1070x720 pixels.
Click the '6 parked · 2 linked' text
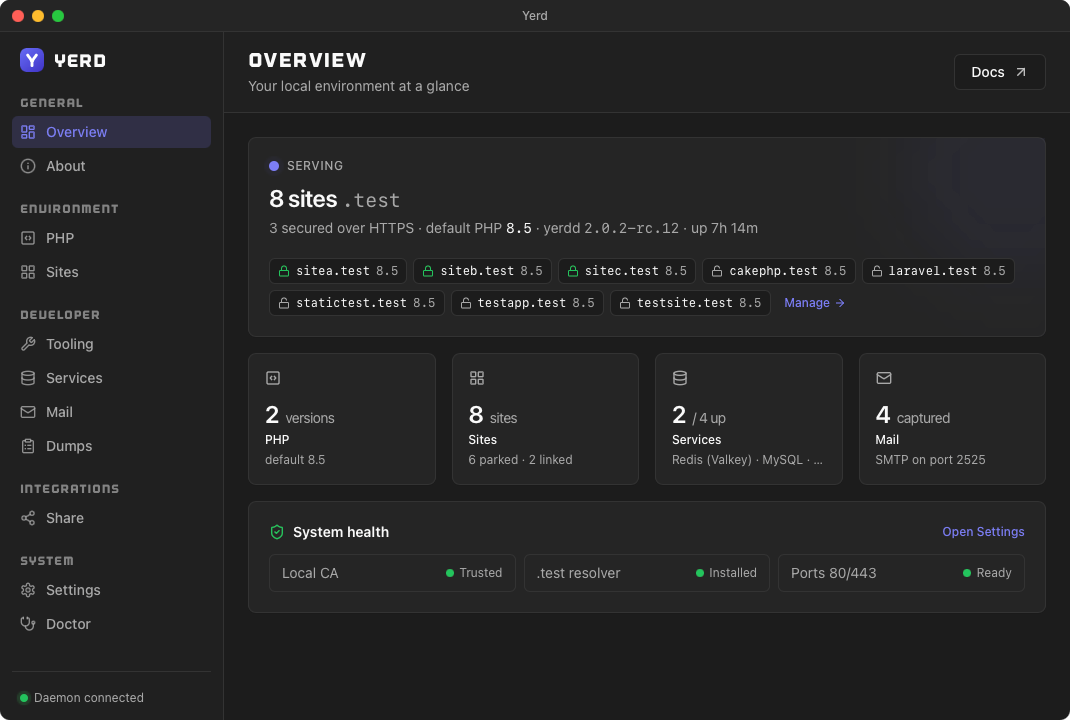coord(521,460)
